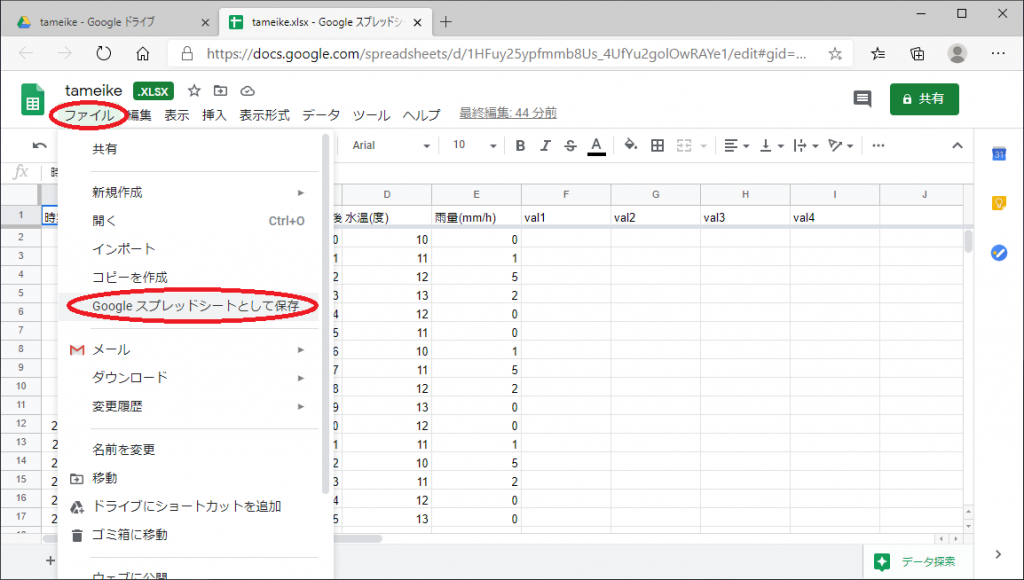1024x580 pixels.
Task: Open the Tasks side panel icon
Action: (997, 252)
